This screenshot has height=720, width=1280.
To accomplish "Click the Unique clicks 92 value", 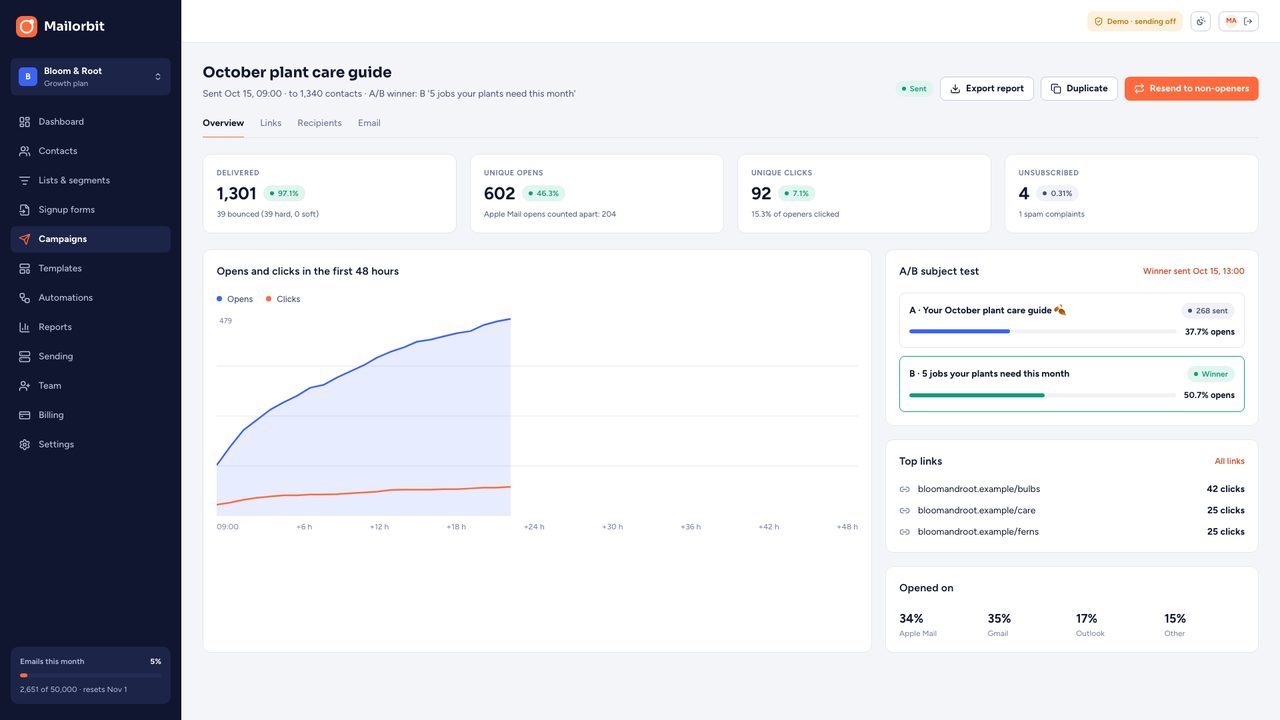I will point(761,194).
